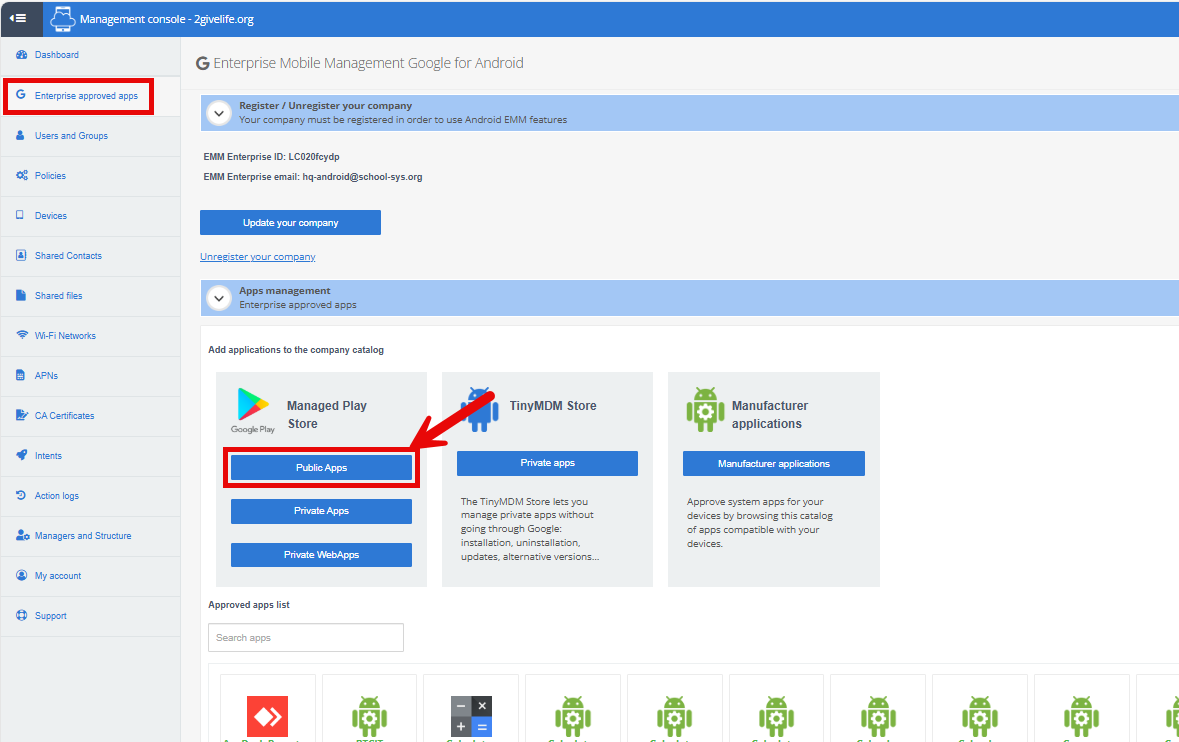1179x742 pixels.
Task: Click the Action logs history icon
Action: pyautogui.click(x=21, y=496)
